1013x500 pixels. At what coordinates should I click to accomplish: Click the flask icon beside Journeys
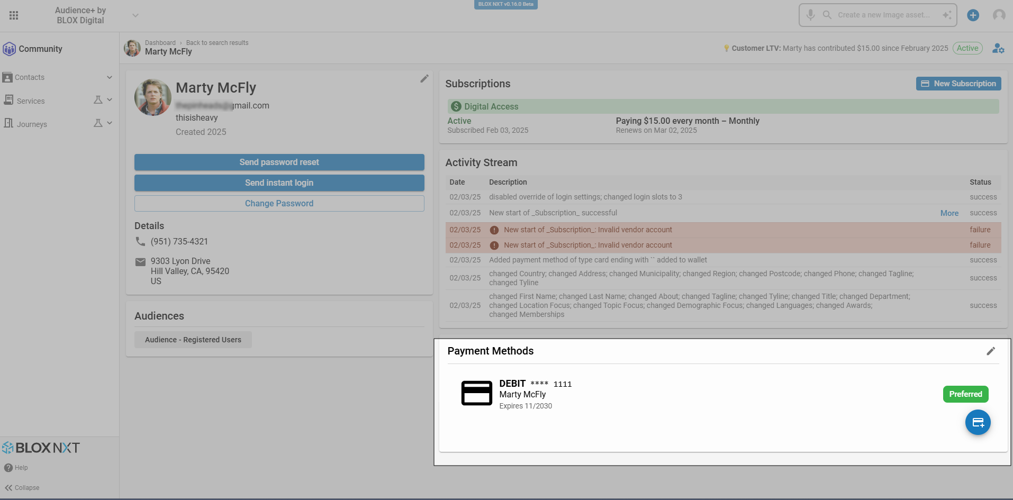pos(98,123)
